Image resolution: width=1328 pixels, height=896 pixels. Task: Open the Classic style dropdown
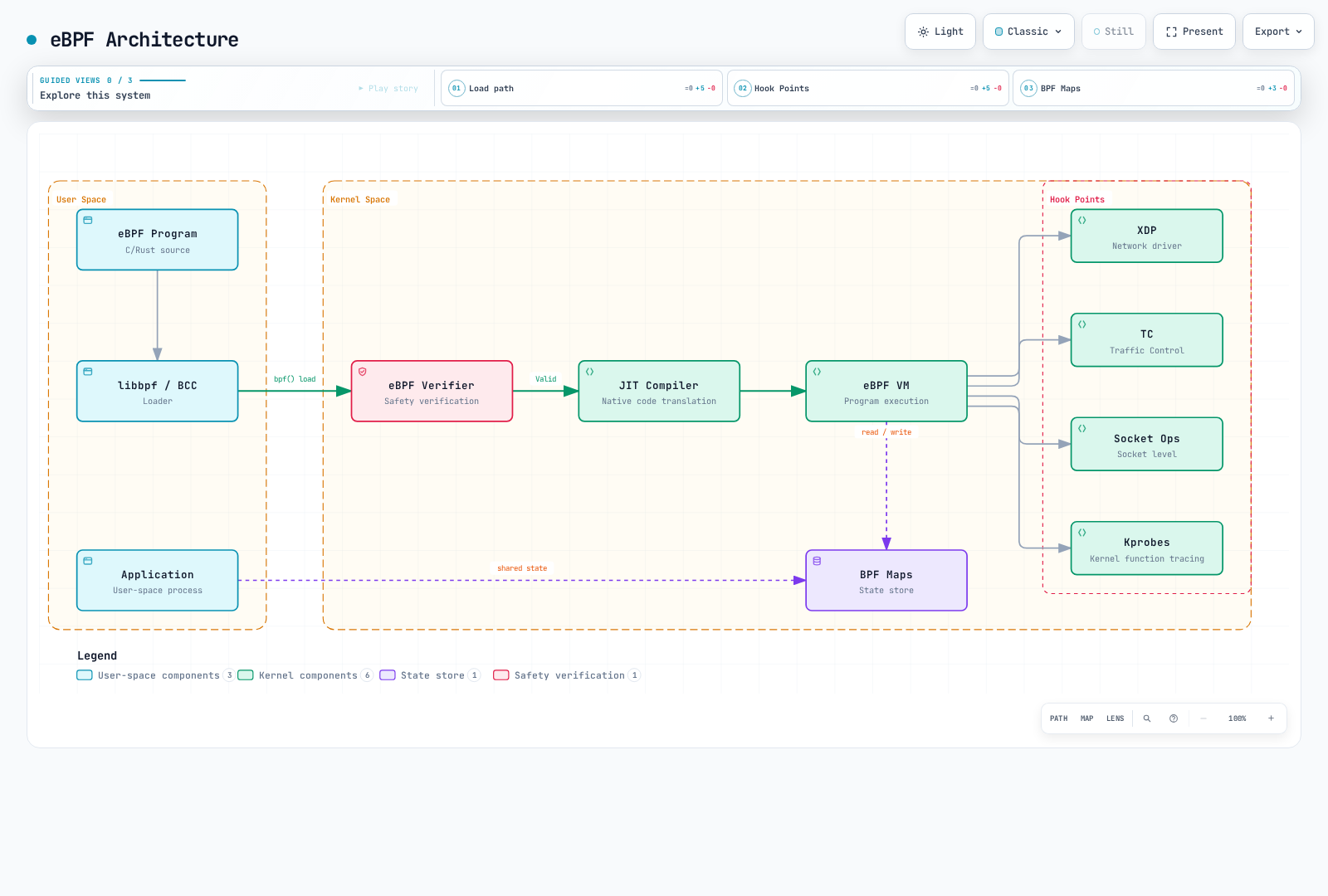(1028, 32)
